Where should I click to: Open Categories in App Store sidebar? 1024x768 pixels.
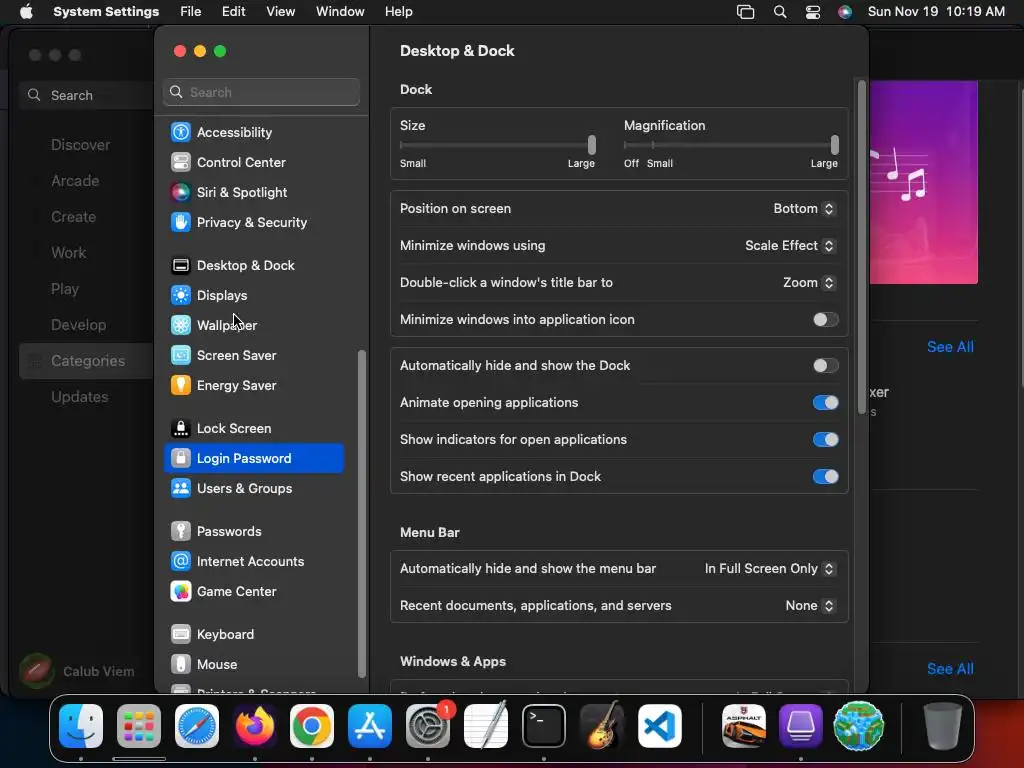[86, 361]
